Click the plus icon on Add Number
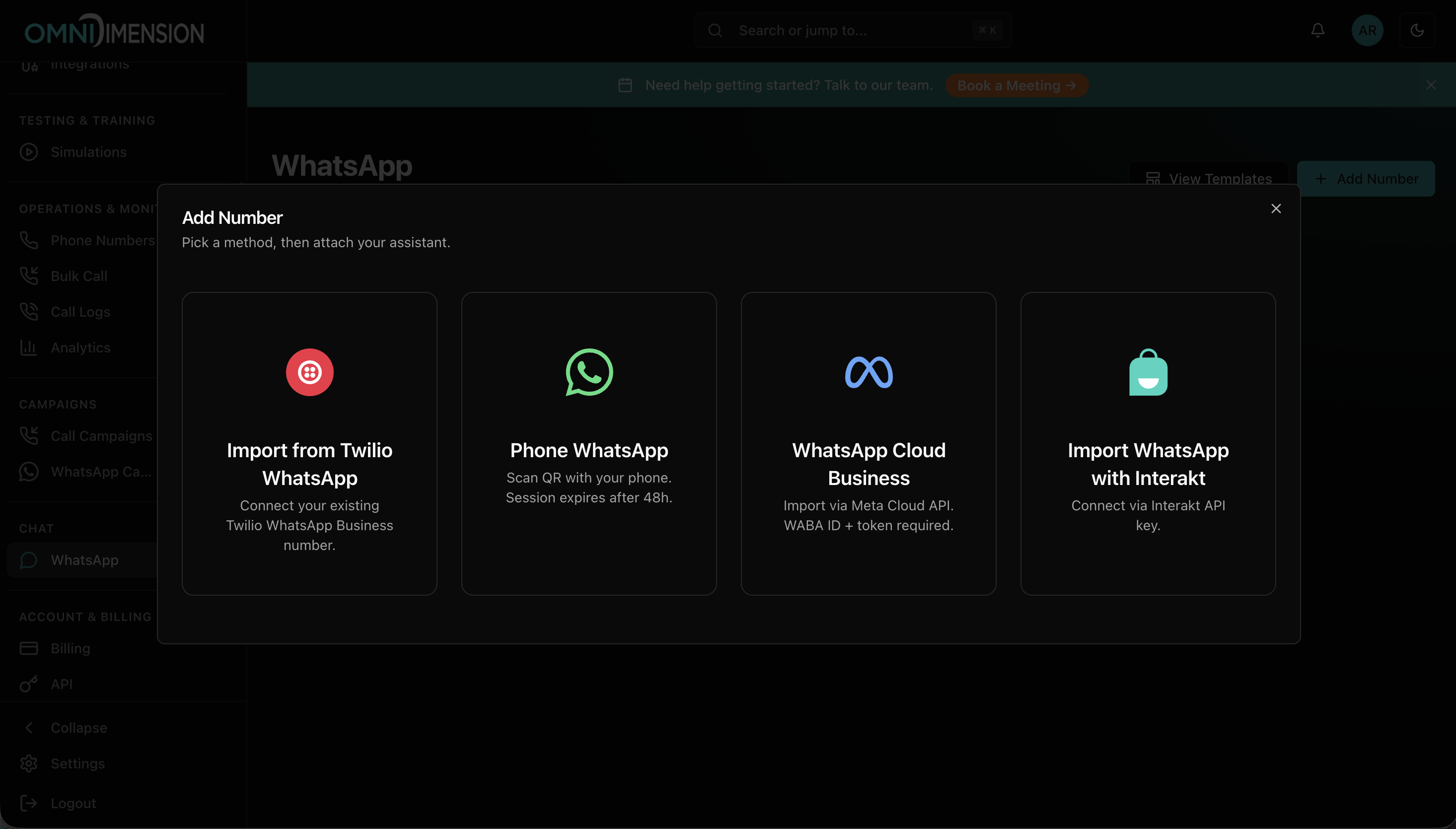The height and width of the screenshot is (829, 1456). [1320, 179]
